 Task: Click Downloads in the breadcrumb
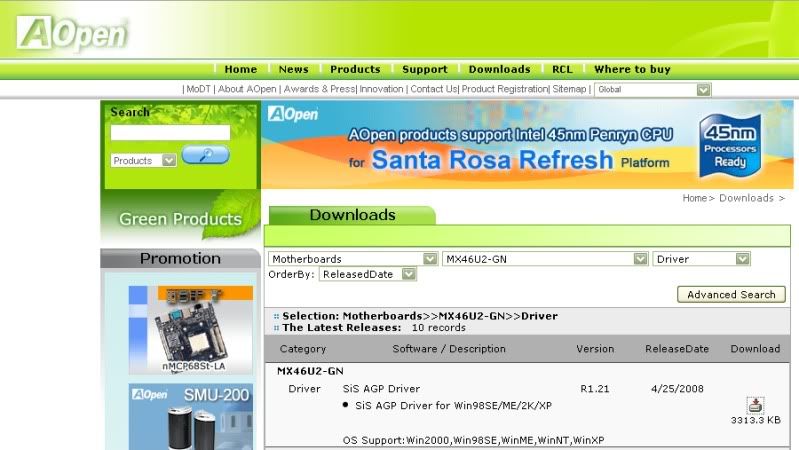coord(746,198)
